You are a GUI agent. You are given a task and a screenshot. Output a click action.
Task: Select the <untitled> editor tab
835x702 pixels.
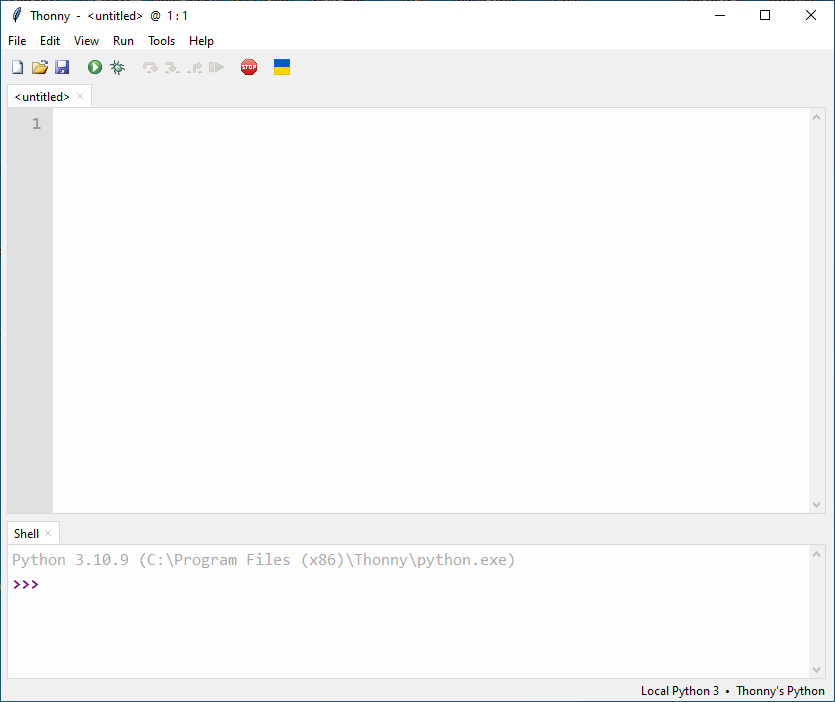point(42,97)
